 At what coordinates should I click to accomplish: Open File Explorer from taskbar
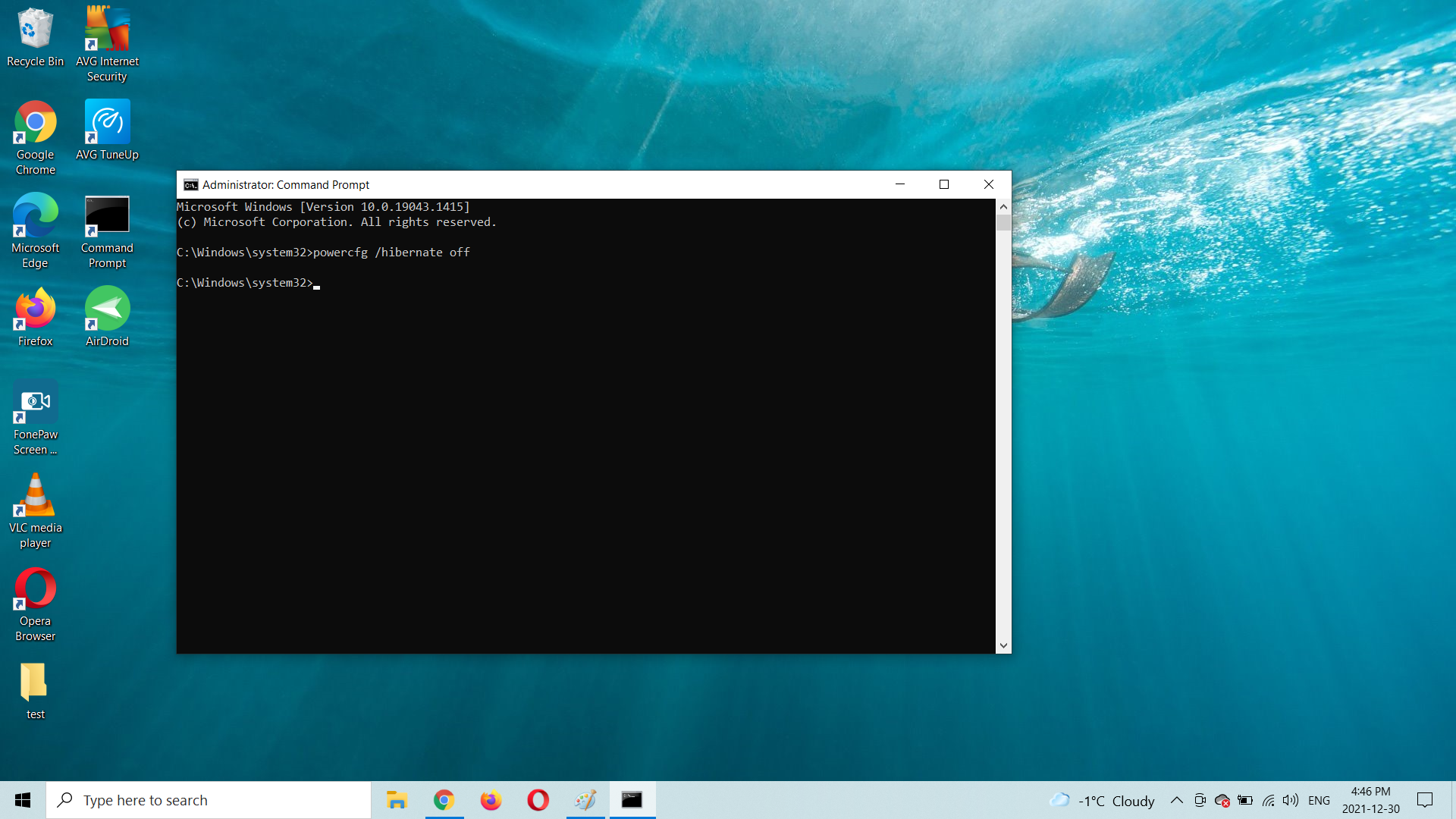click(x=396, y=800)
